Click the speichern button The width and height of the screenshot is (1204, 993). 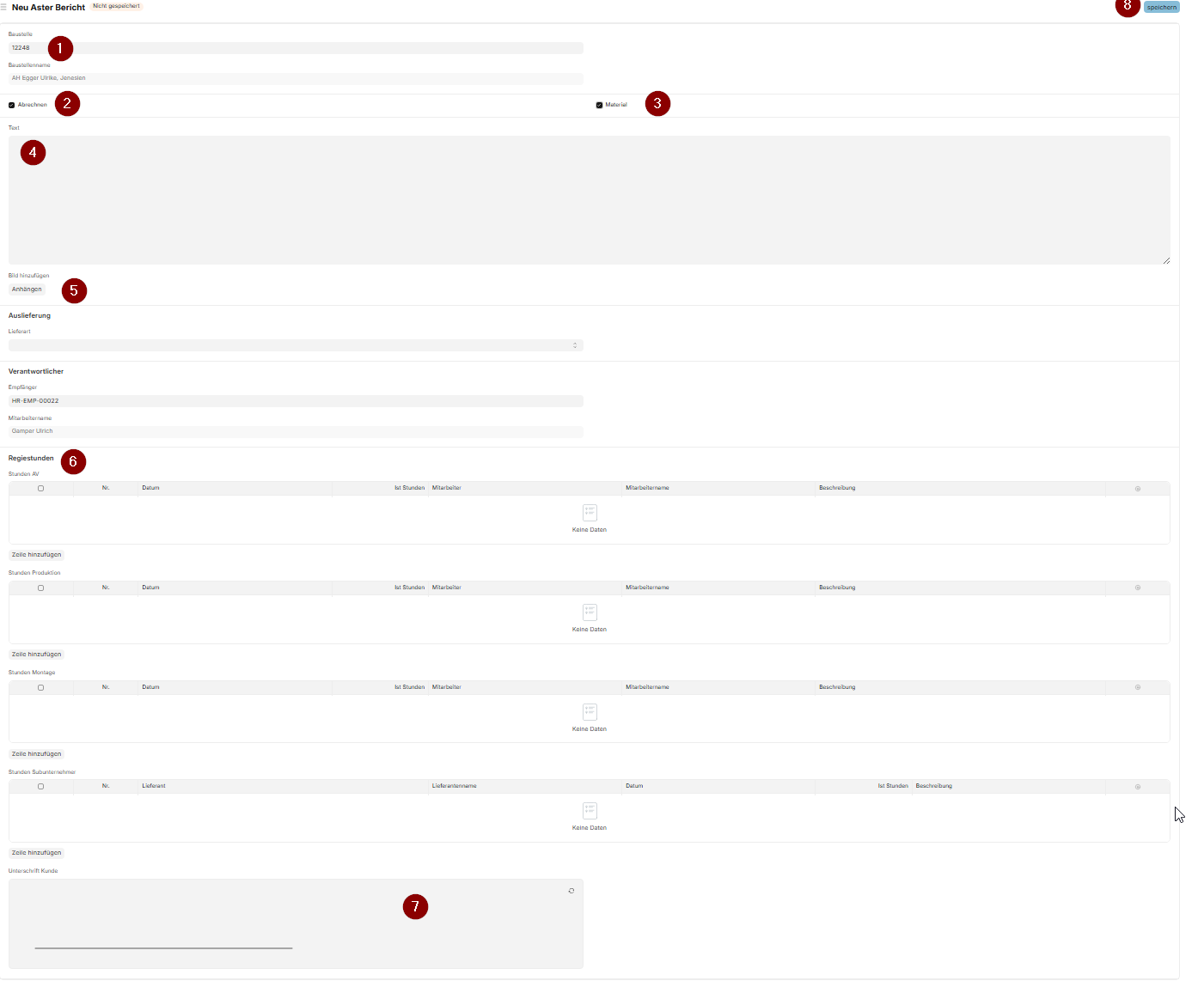point(1161,8)
